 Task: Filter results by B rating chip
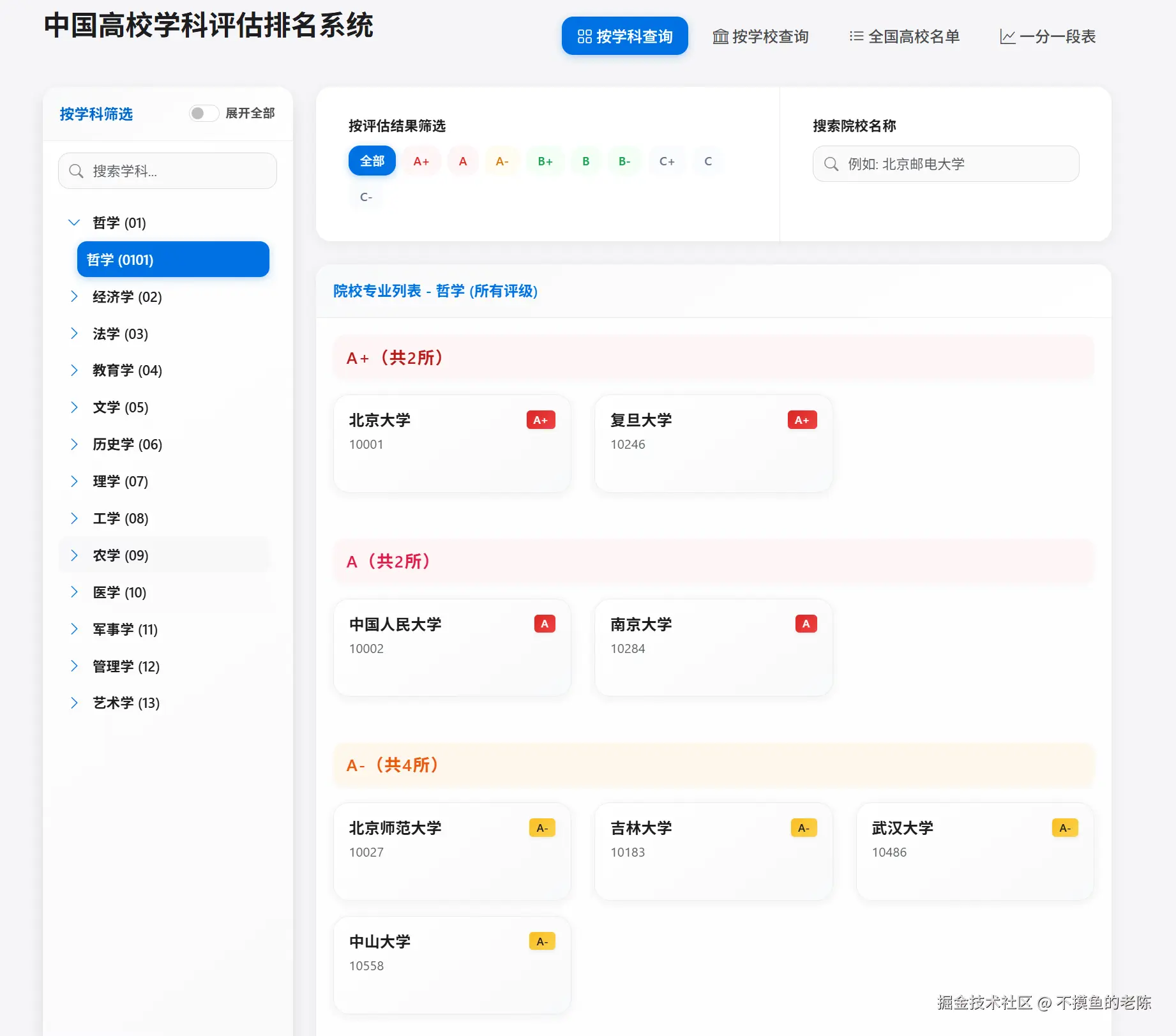[x=586, y=161]
